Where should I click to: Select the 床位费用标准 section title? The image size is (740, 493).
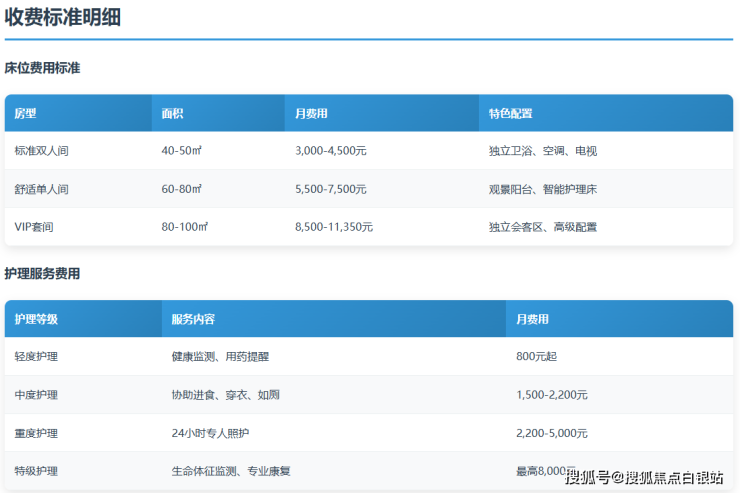(x=42, y=69)
